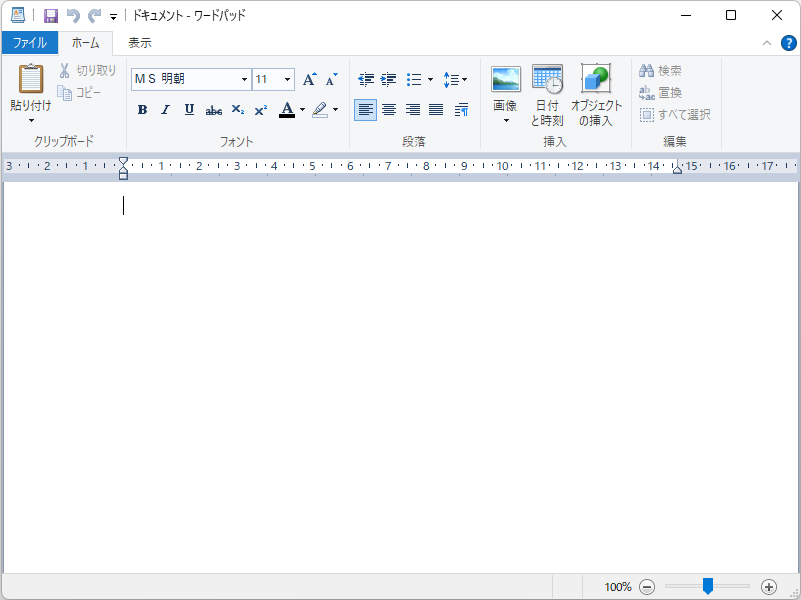This screenshot has height=600, width=801.
Task: Close the WordPad window
Action: click(776, 15)
